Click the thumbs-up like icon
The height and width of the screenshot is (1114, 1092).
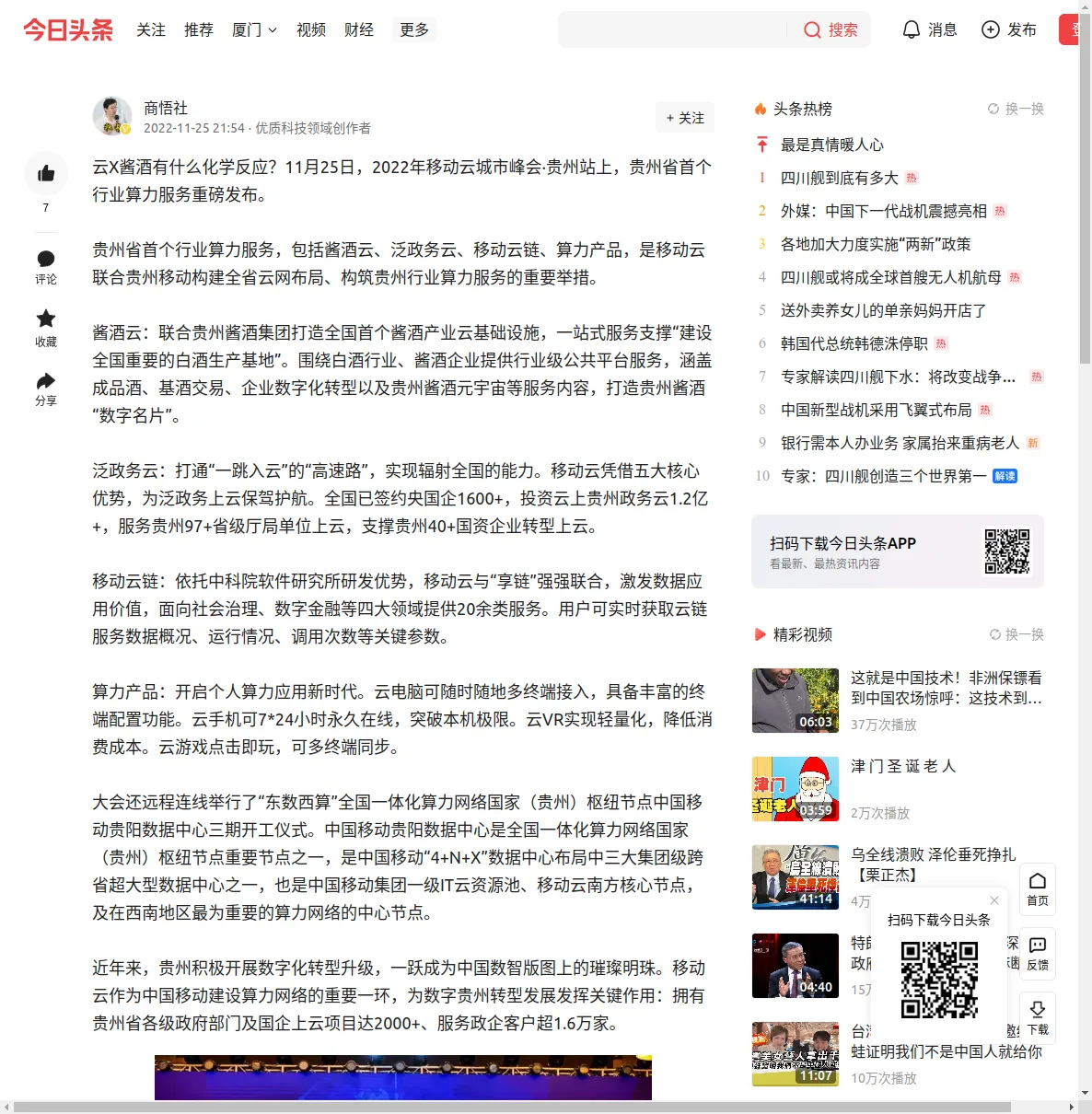[46, 173]
